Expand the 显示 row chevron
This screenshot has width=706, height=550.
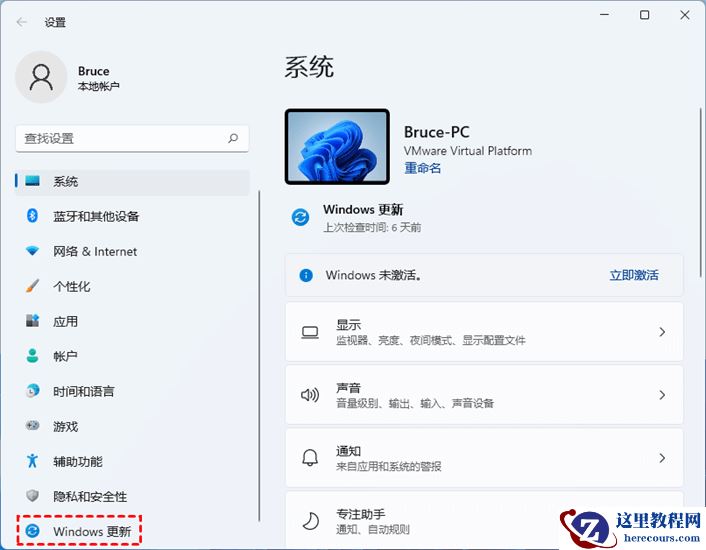[662, 332]
